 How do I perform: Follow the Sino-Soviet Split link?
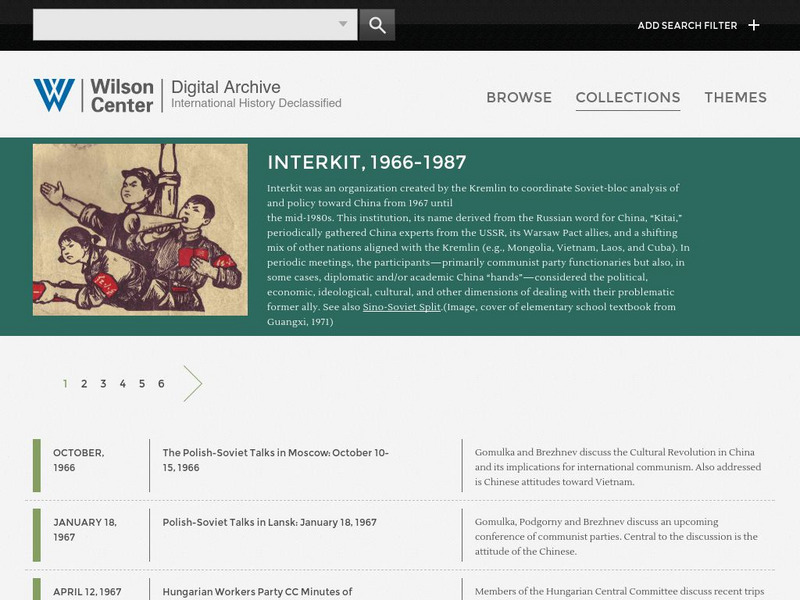click(402, 307)
